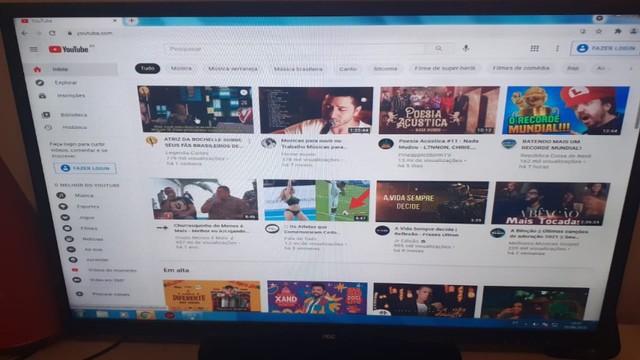The height and width of the screenshot is (360, 640).
Task: Open the Poesia Acústica video thumbnail
Action: [439, 110]
